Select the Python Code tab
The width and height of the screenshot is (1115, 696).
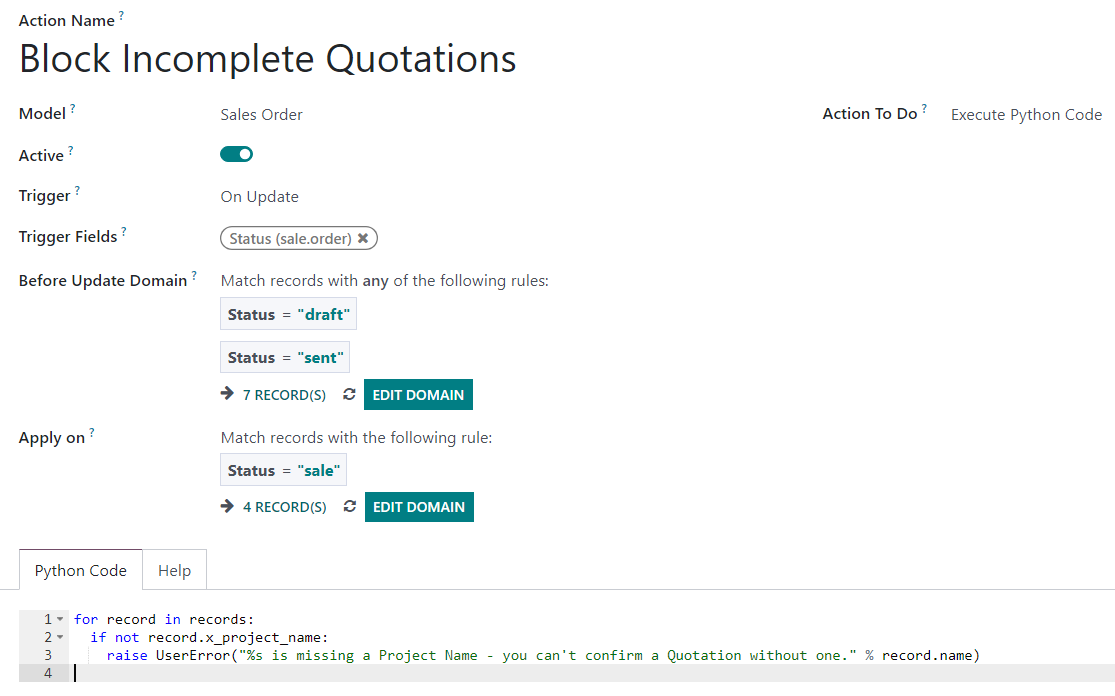coord(81,570)
